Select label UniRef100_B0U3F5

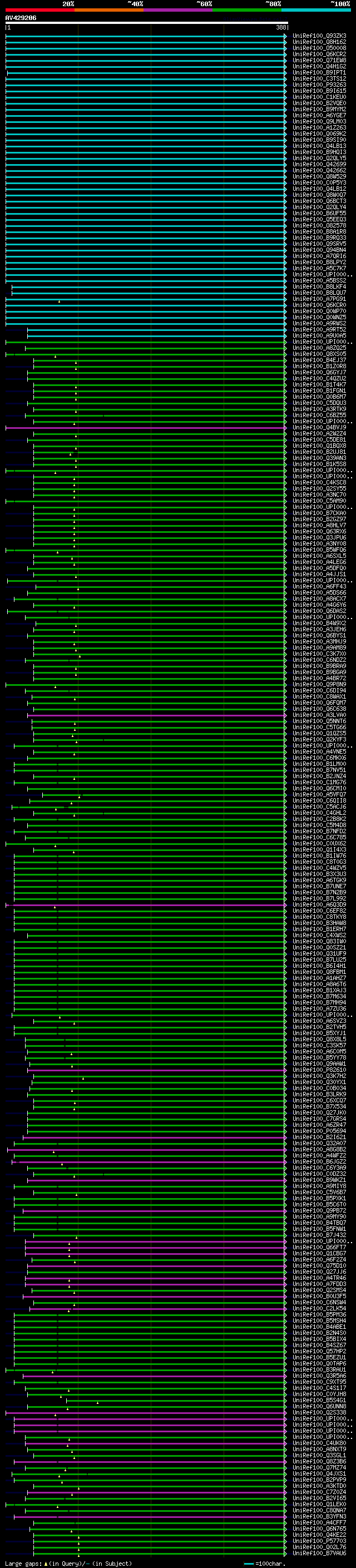[x=319, y=1297]
